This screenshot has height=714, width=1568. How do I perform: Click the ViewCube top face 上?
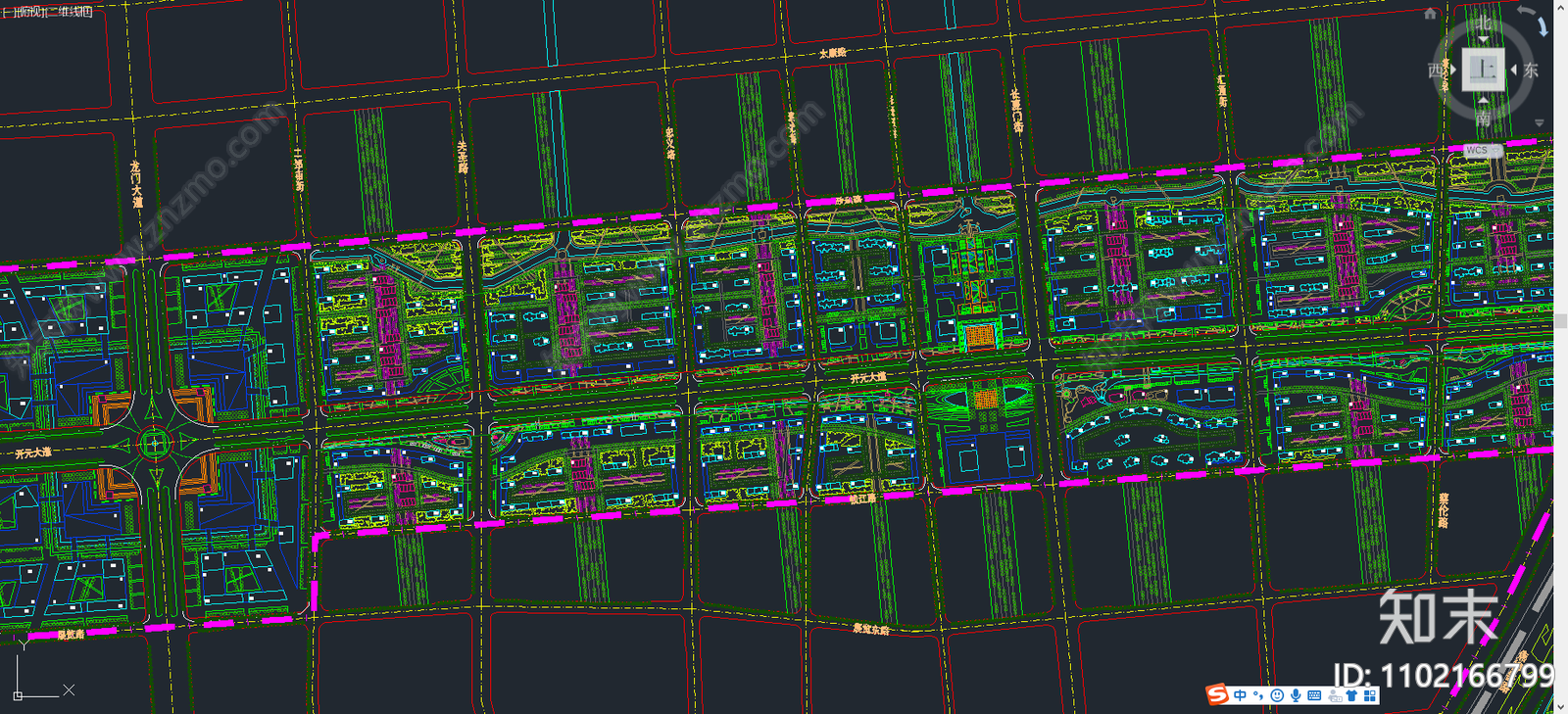point(1483,70)
